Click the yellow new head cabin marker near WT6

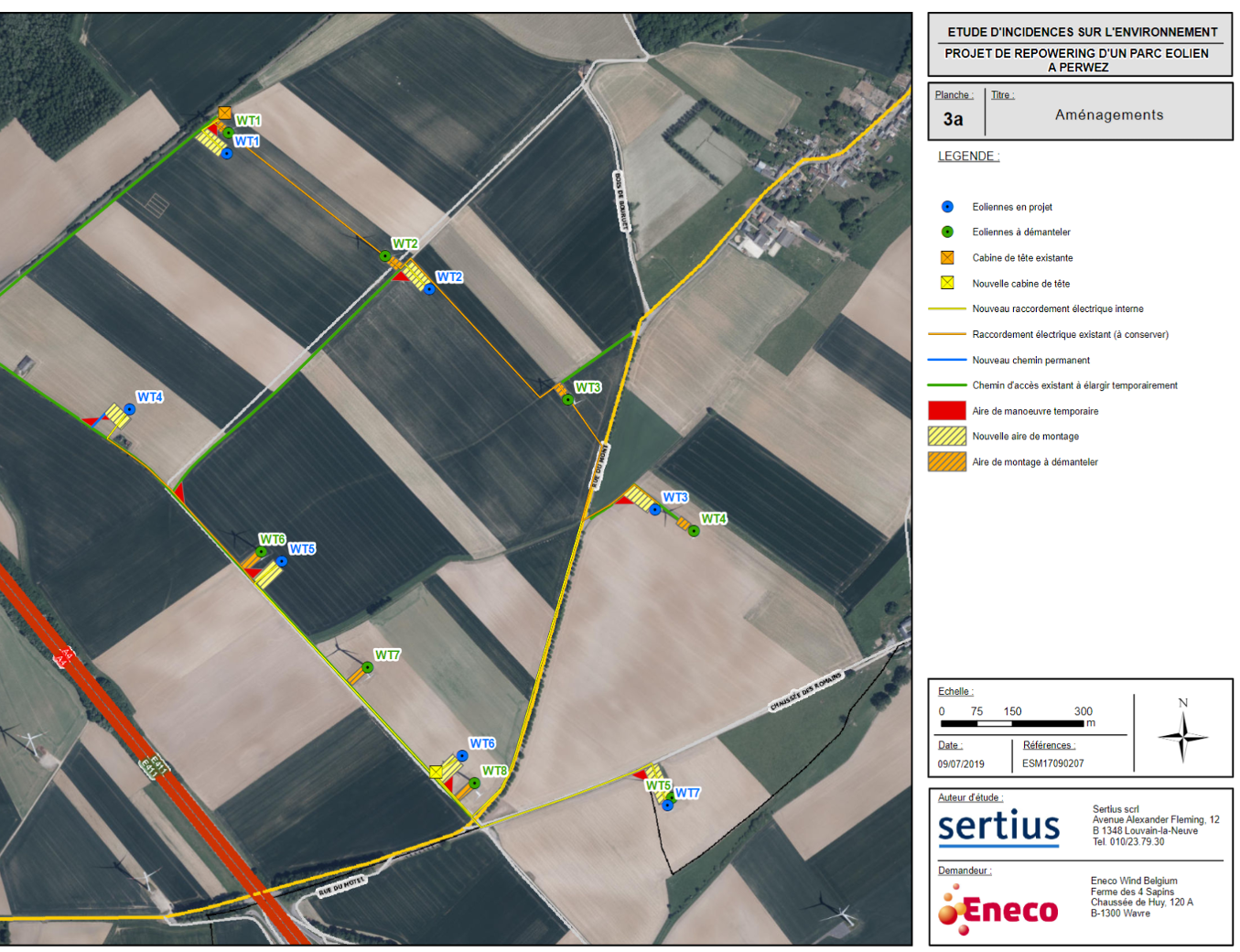coord(436,772)
